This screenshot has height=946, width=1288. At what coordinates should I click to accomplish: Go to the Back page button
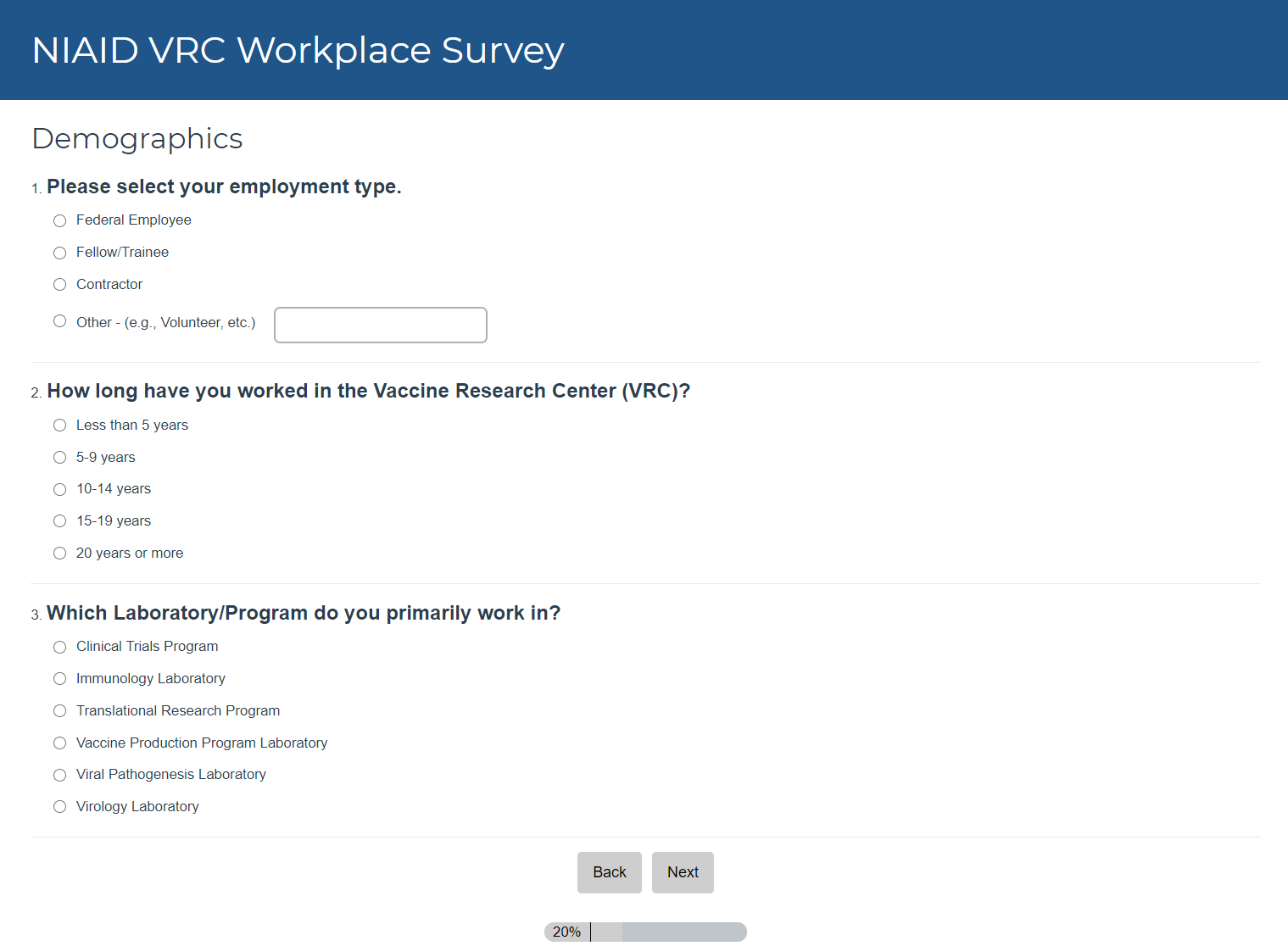click(x=609, y=872)
